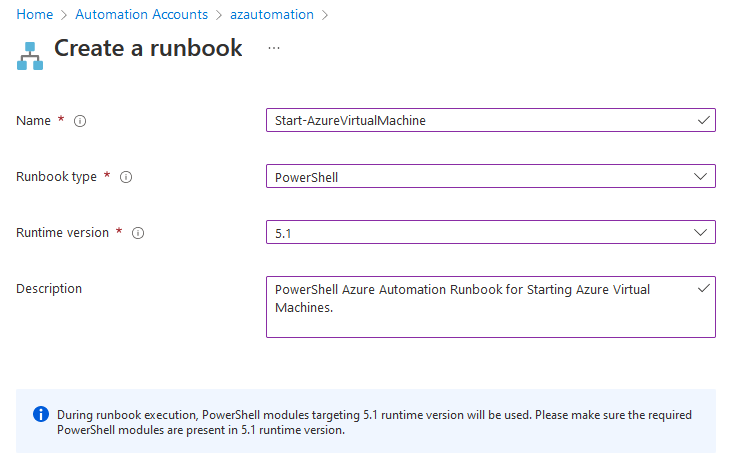733x457 pixels.
Task: Open the azautomation breadcrumb link
Action: pos(272,14)
